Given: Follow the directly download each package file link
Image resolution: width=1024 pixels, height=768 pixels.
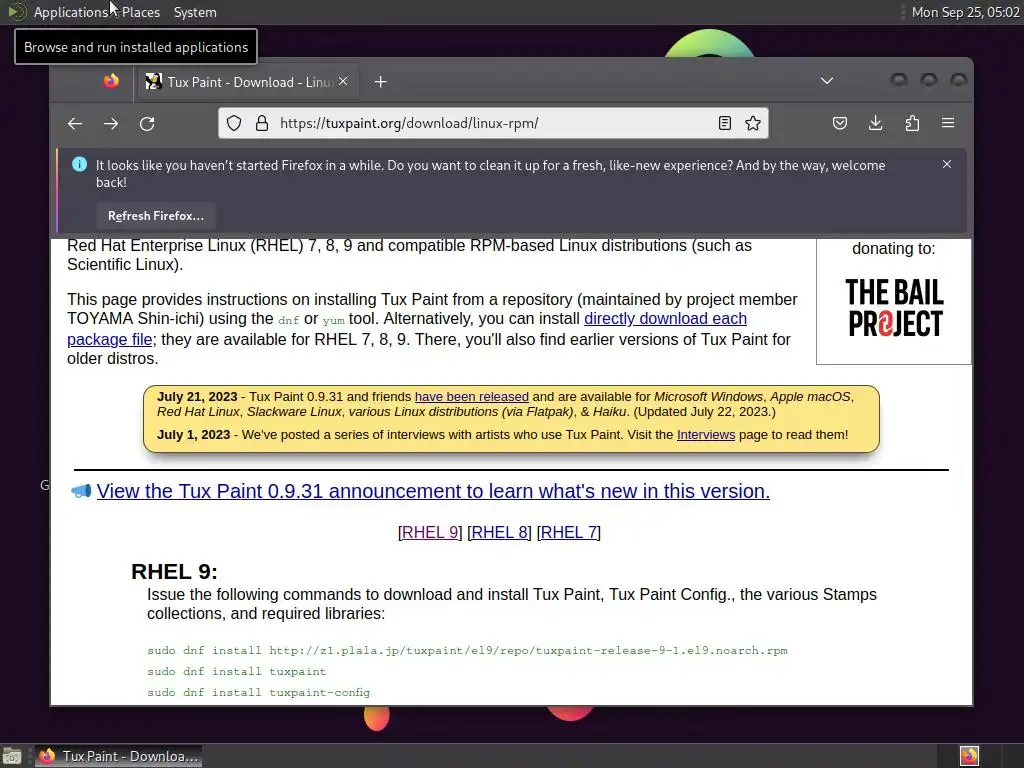Looking at the screenshot, I should (x=665, y=319).
